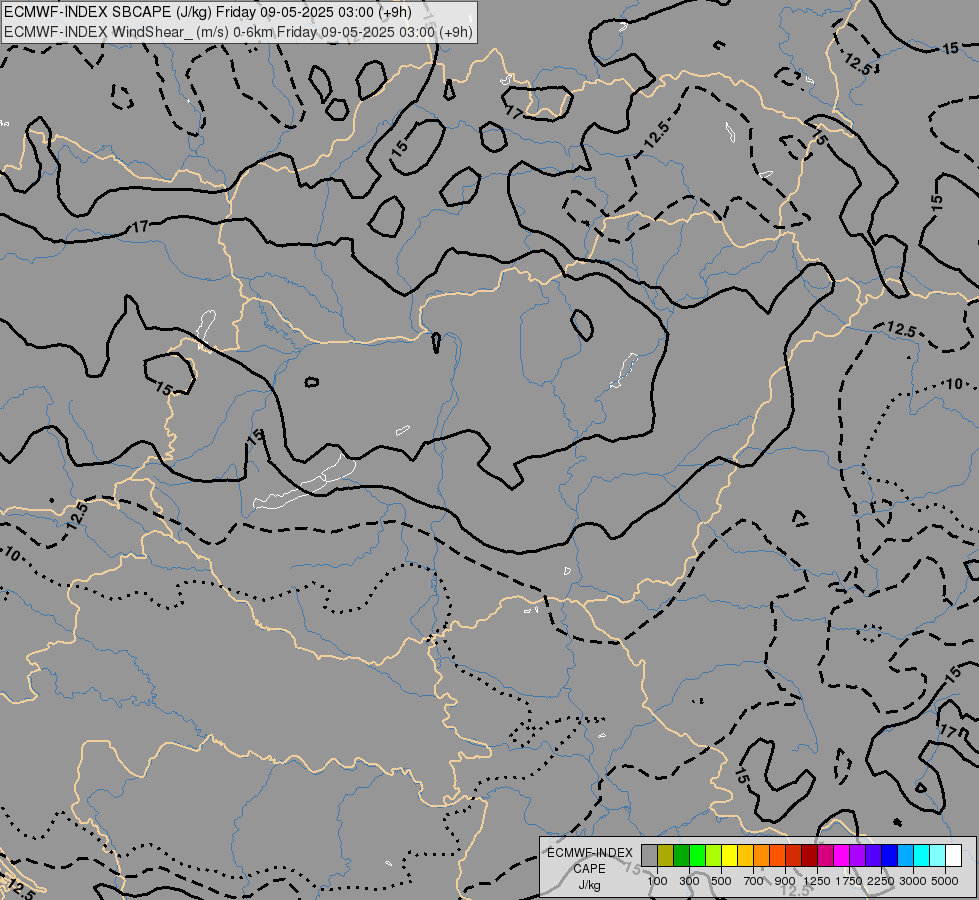Click the 3000 legend scale value

click(913, 881)
